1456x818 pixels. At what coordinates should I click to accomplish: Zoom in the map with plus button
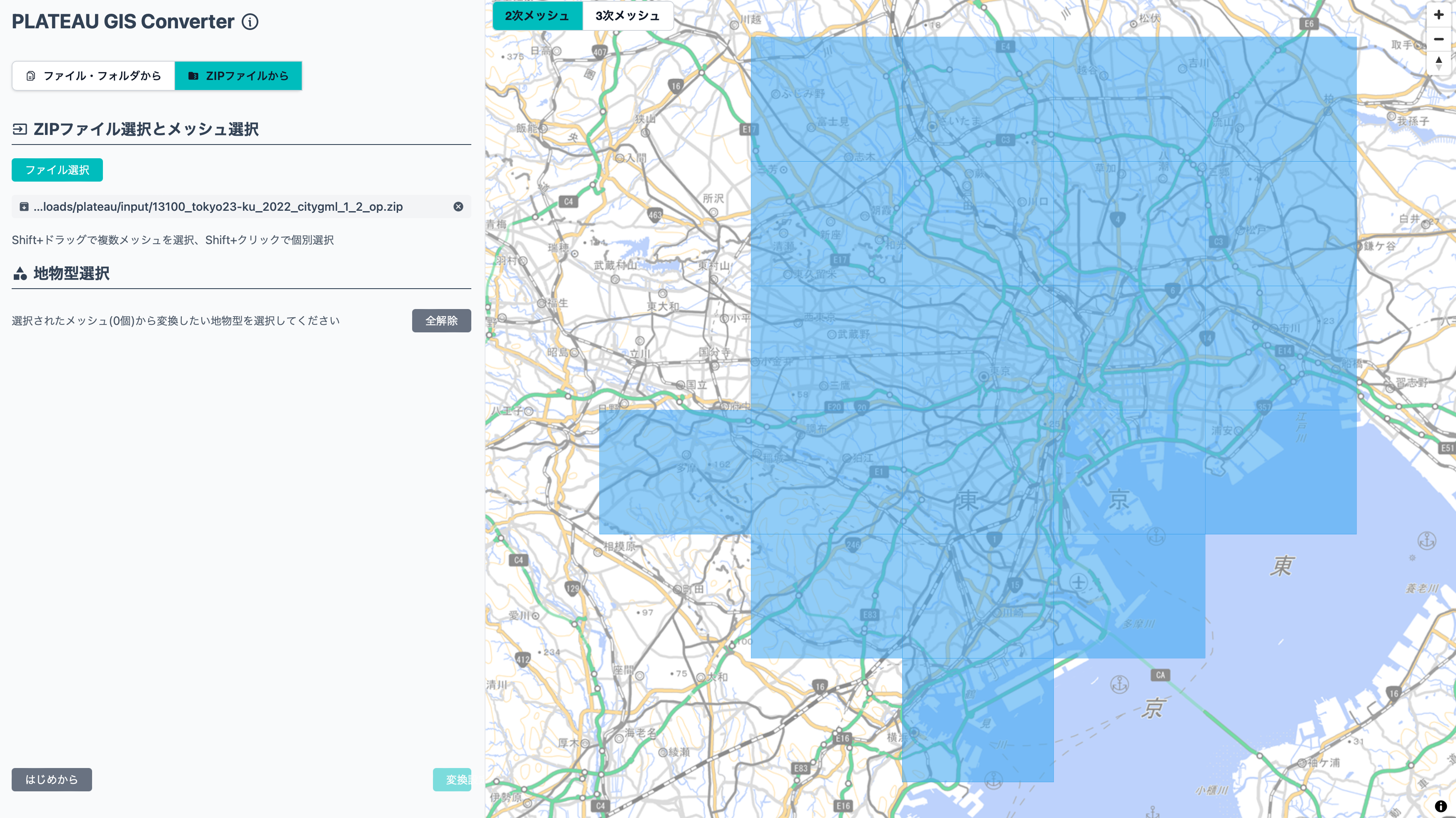(x=1438, y=15)
